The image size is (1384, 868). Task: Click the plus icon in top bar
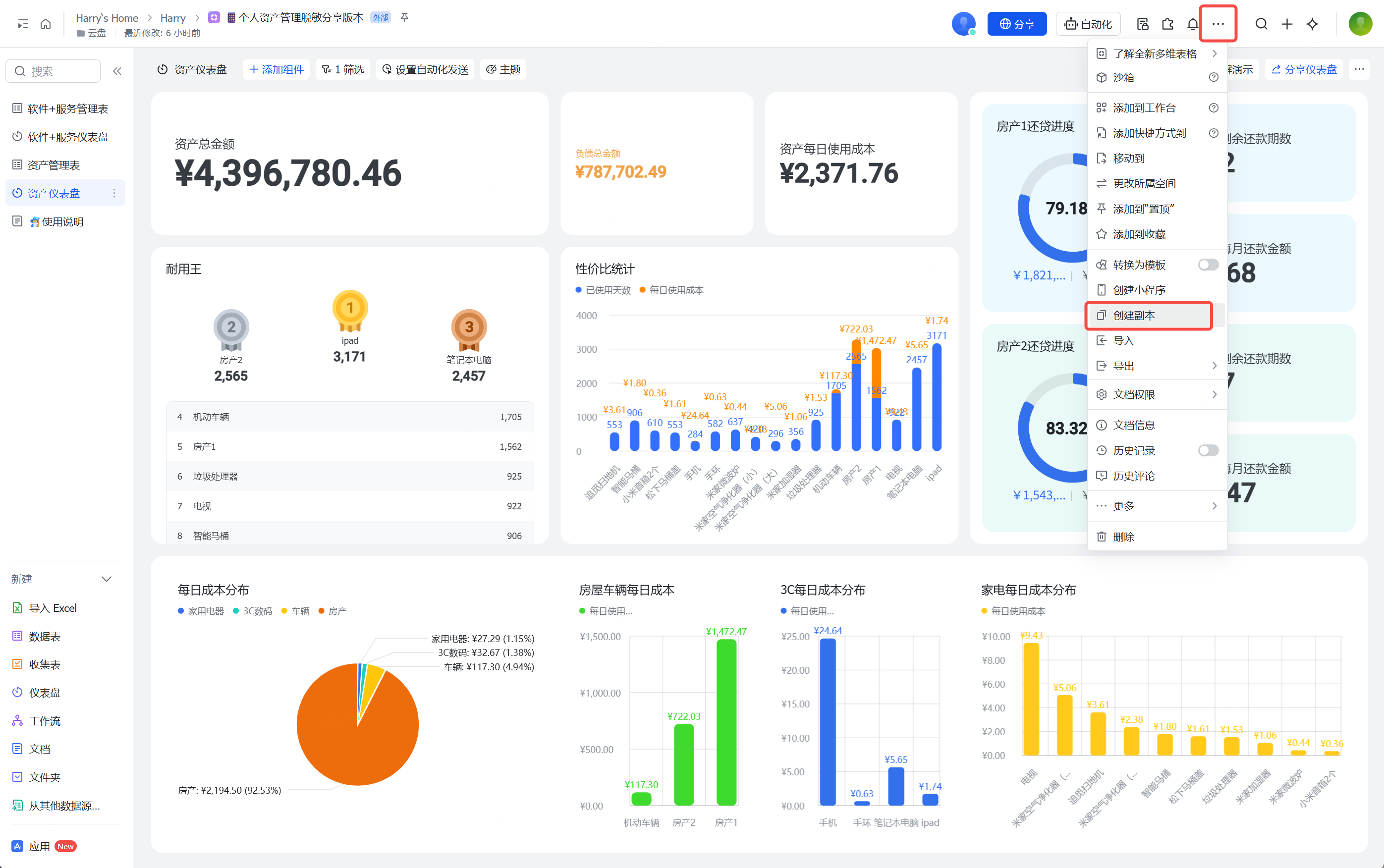[x=1286, y=24]
